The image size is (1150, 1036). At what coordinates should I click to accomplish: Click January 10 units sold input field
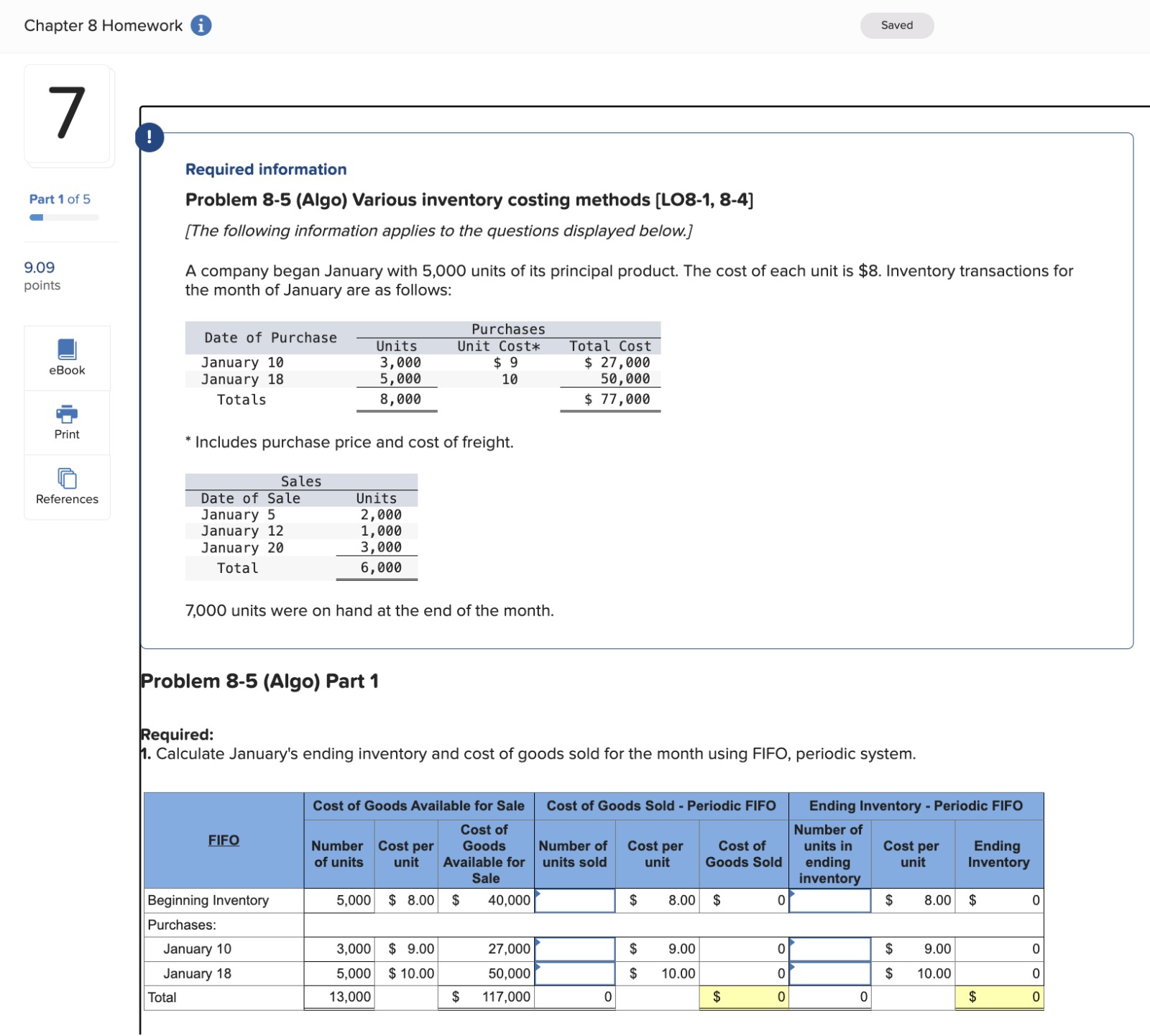(x=573, y=948)
